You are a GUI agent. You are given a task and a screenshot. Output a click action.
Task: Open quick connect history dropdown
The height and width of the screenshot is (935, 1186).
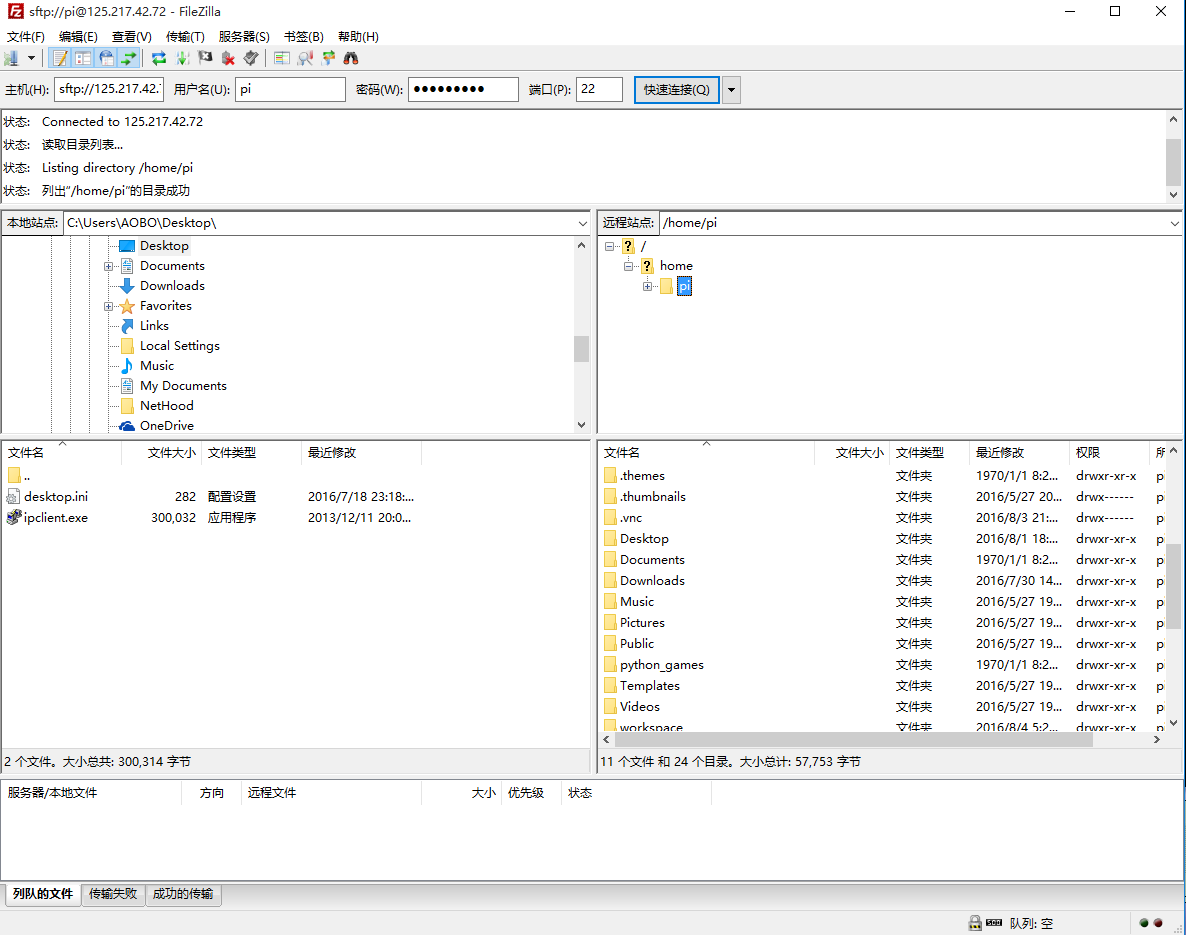(731, 90)
